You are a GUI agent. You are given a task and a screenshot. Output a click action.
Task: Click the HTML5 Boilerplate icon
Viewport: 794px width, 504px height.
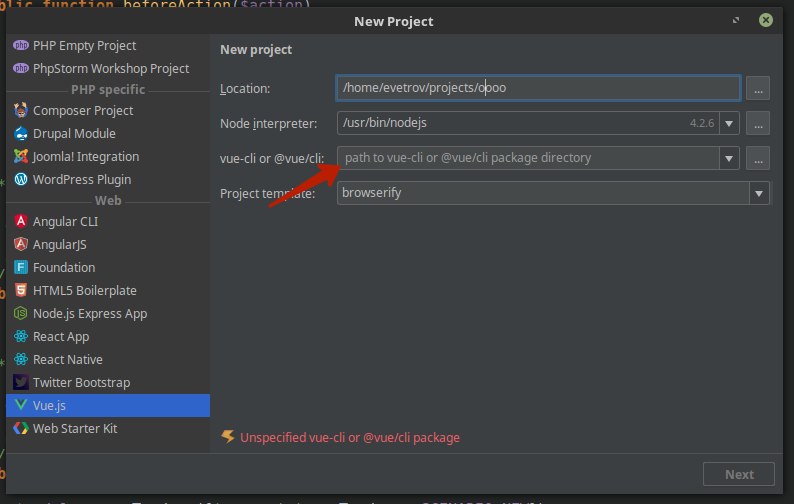[21, 290]
